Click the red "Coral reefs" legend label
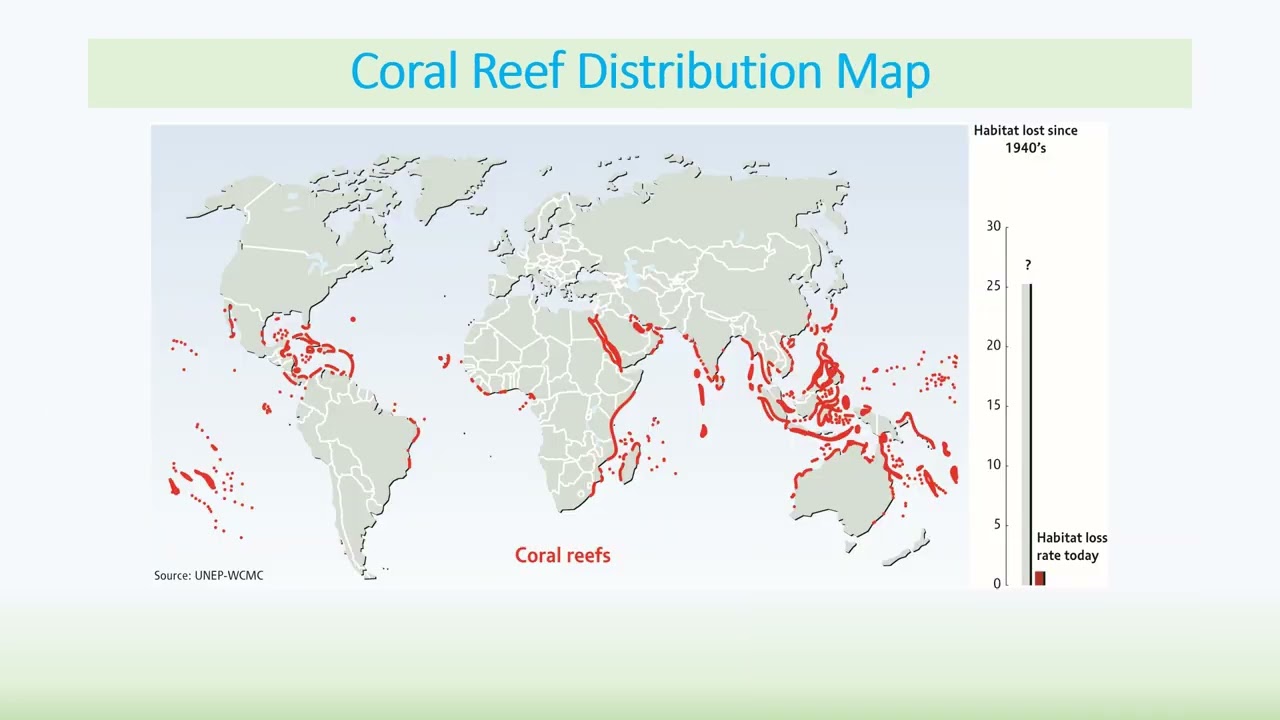This screenshot has width=1280, height=720. tap(562, 554)
